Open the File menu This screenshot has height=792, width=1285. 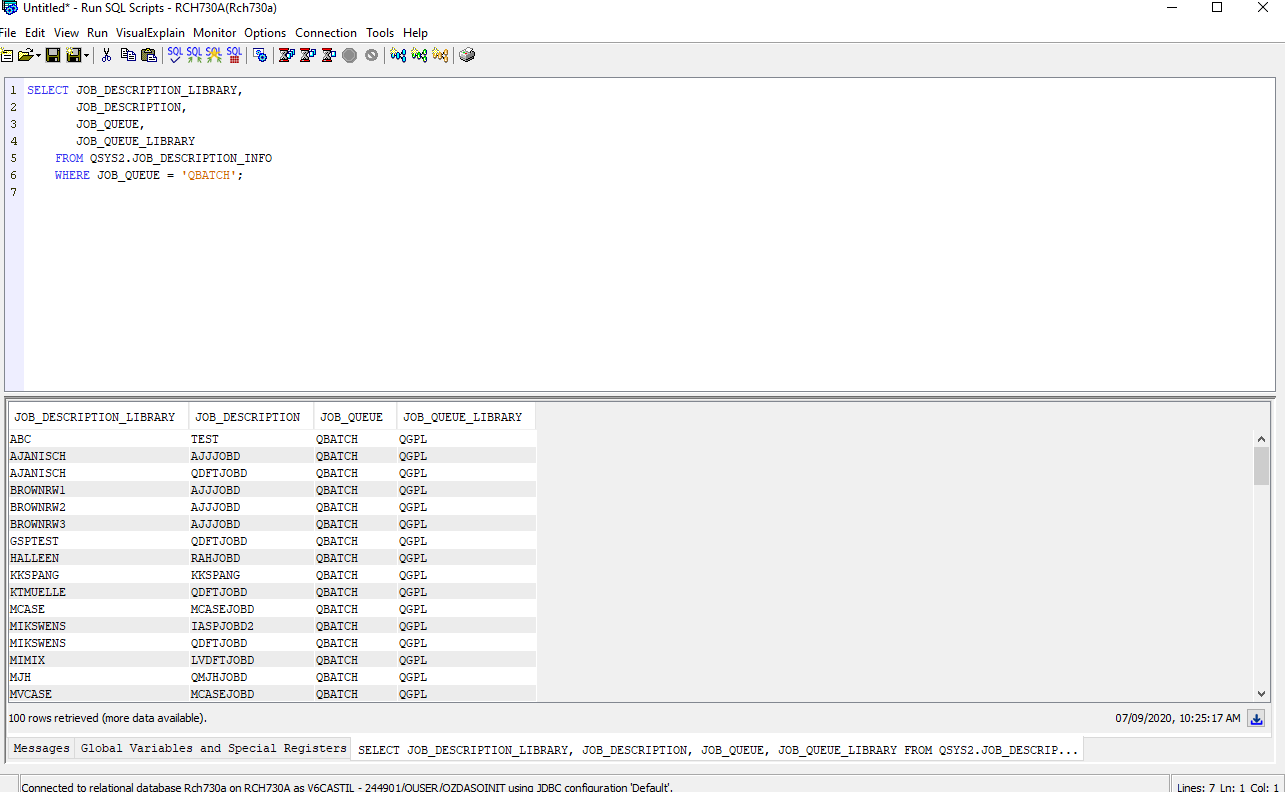[8, 33]
